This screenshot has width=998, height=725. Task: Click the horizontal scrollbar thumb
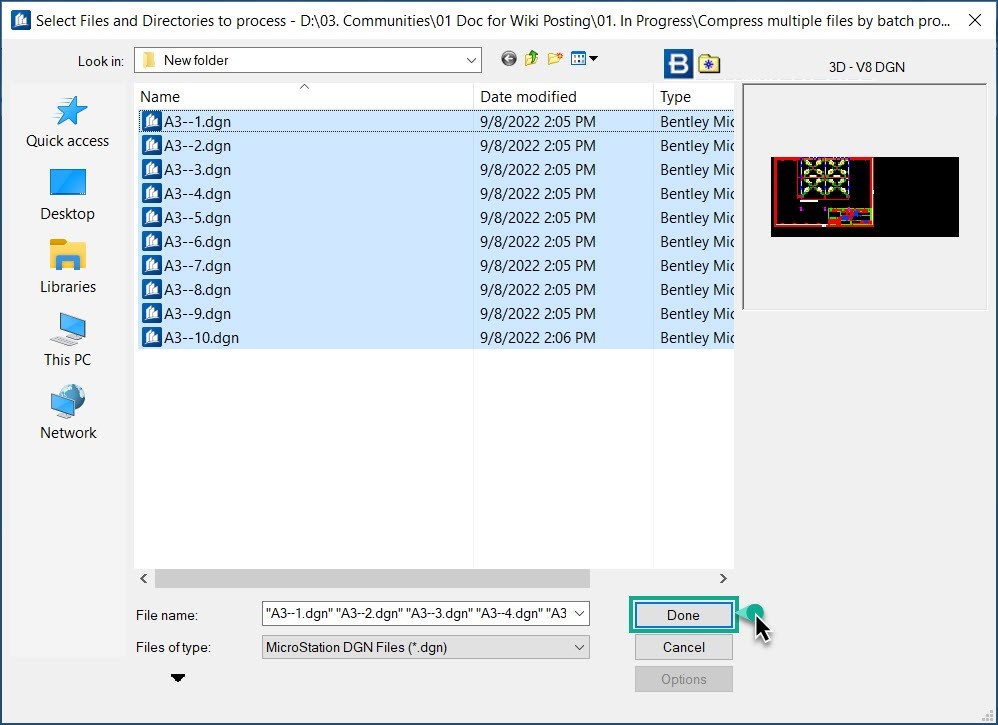tap(372, 578)
